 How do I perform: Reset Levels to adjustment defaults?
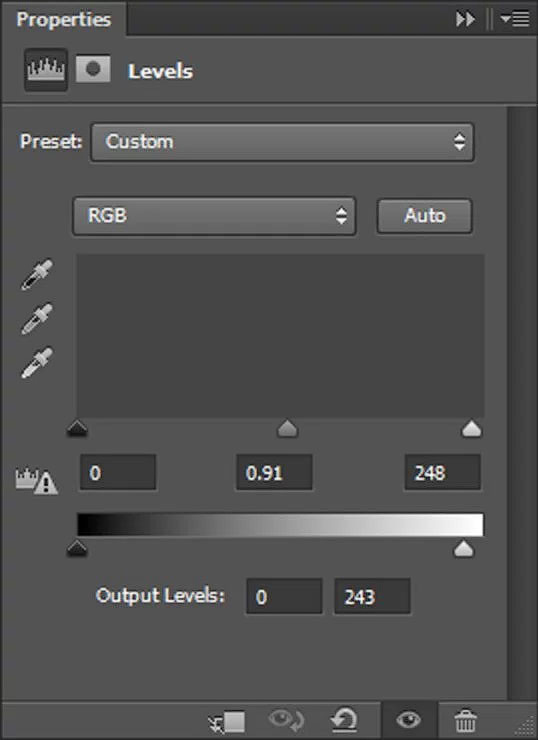coord(344,720)
